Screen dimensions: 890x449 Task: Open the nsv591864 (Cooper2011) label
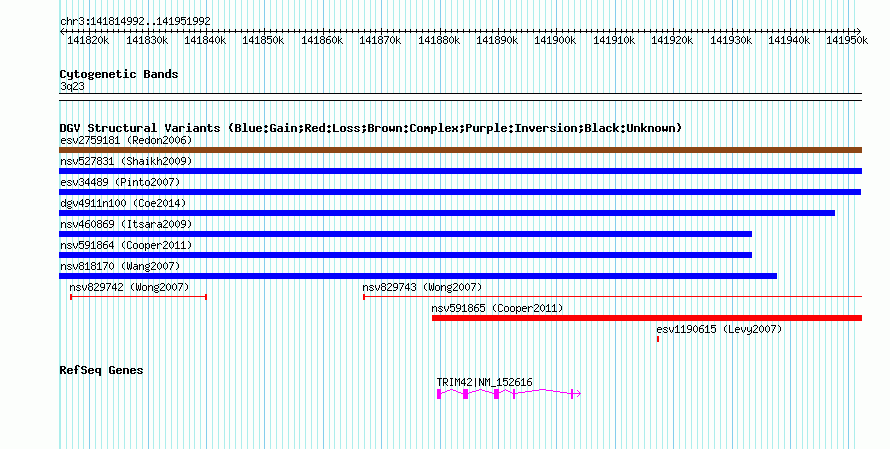pyautogui.click(x=126, y=245)
